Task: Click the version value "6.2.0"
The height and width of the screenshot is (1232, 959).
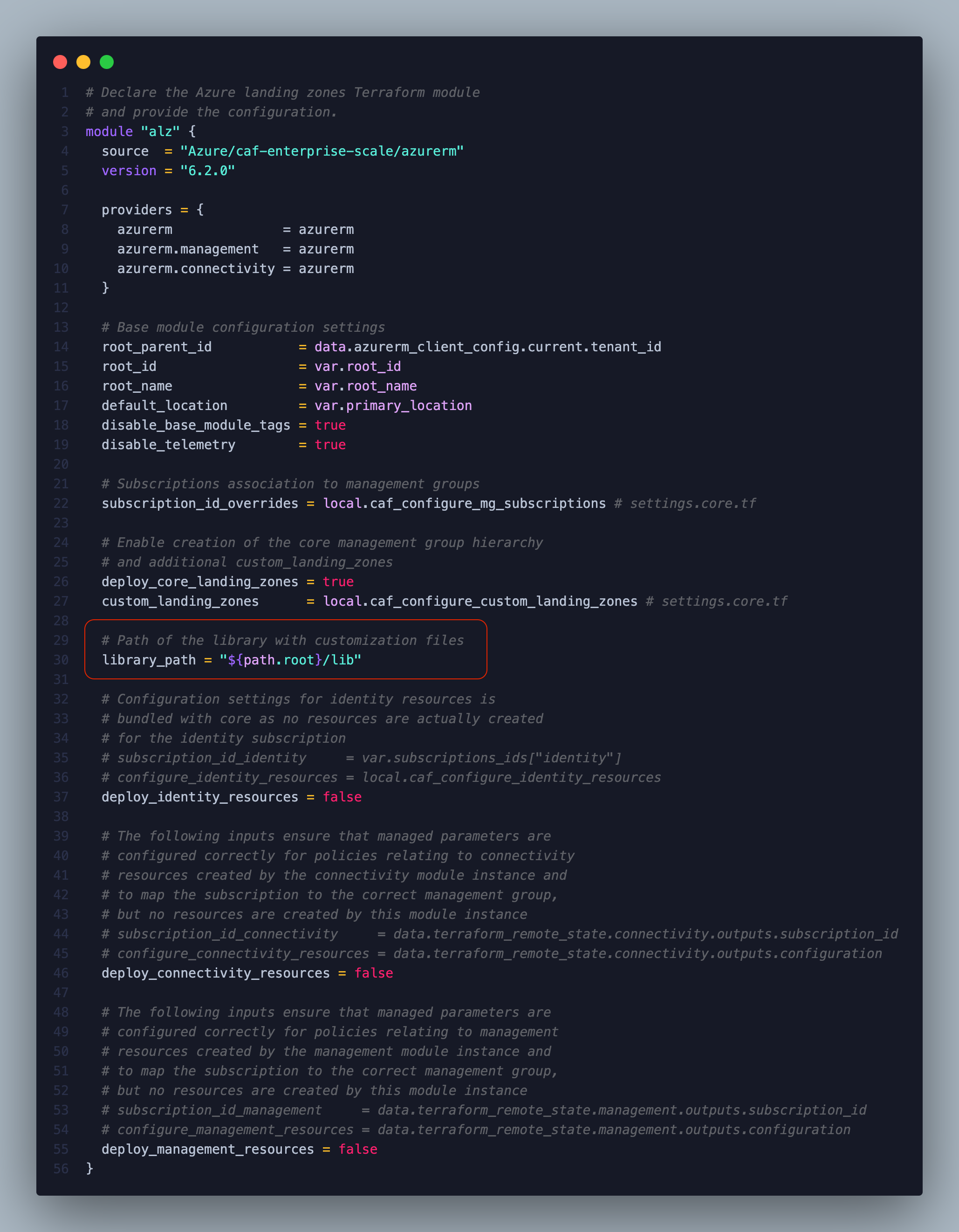Action: (x=207, y=171)
